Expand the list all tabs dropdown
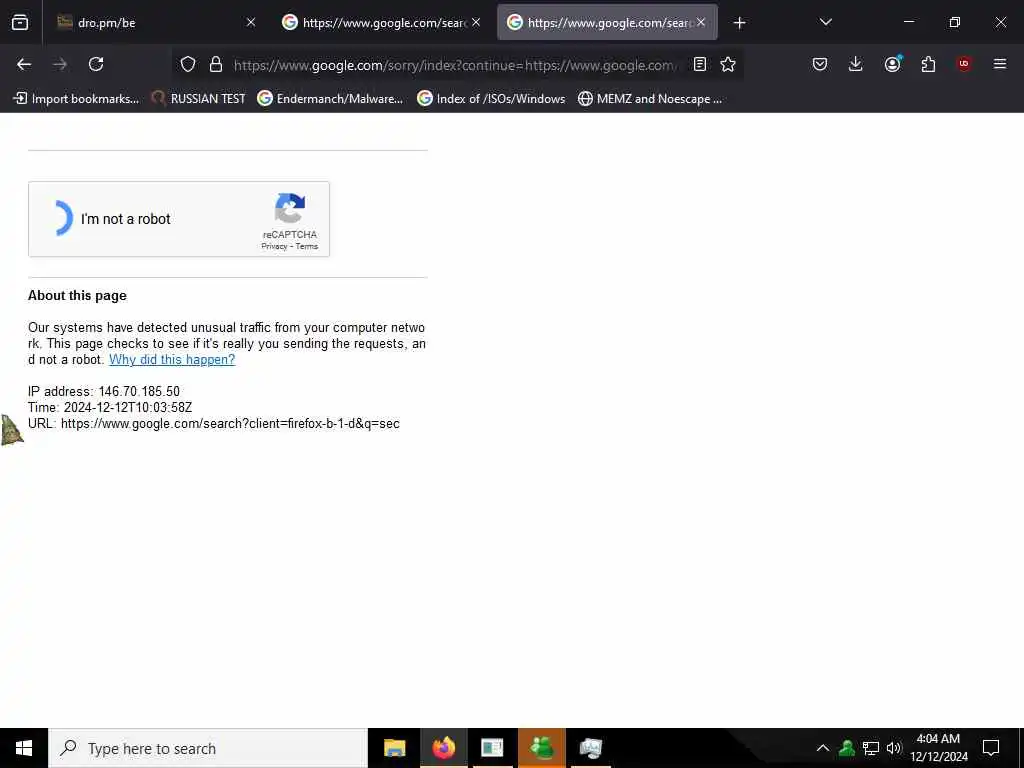The width and height of the screenshot is (1024, 768). 825,22
